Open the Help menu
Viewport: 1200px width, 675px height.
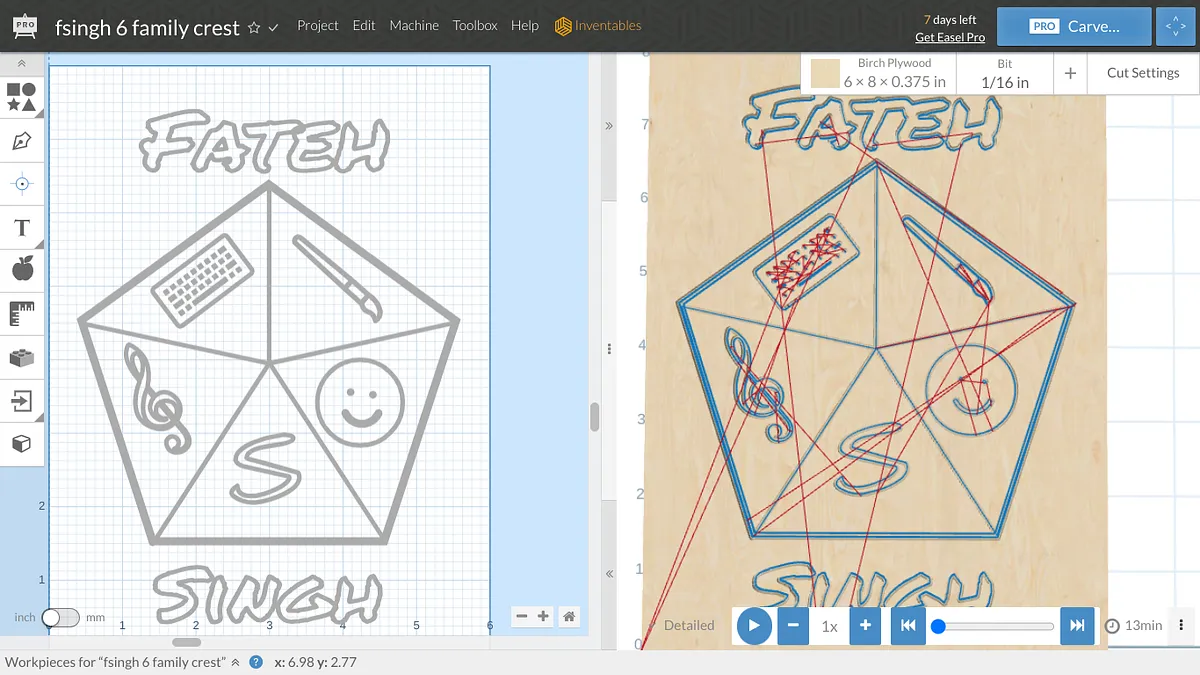(525, 25)
